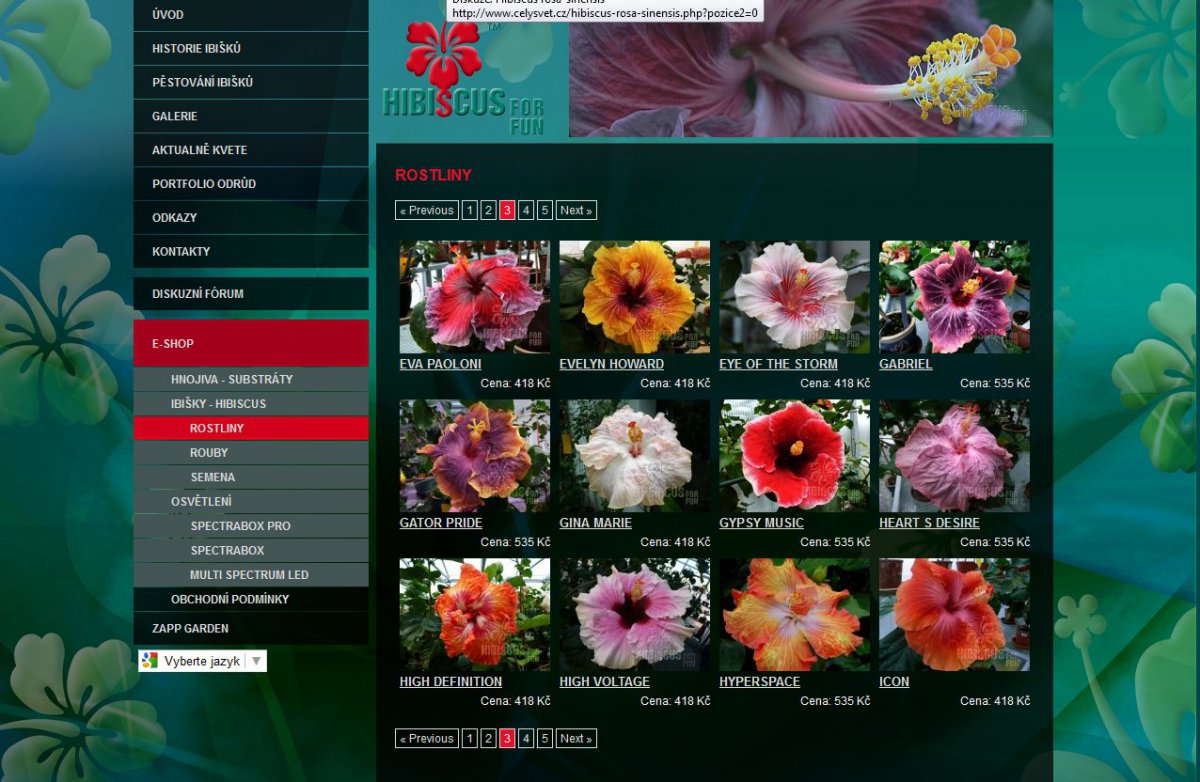Open the Eva Paoloni flower thumbnail
The height and width of the screenshot is (782, 1200).
[475, 296]
